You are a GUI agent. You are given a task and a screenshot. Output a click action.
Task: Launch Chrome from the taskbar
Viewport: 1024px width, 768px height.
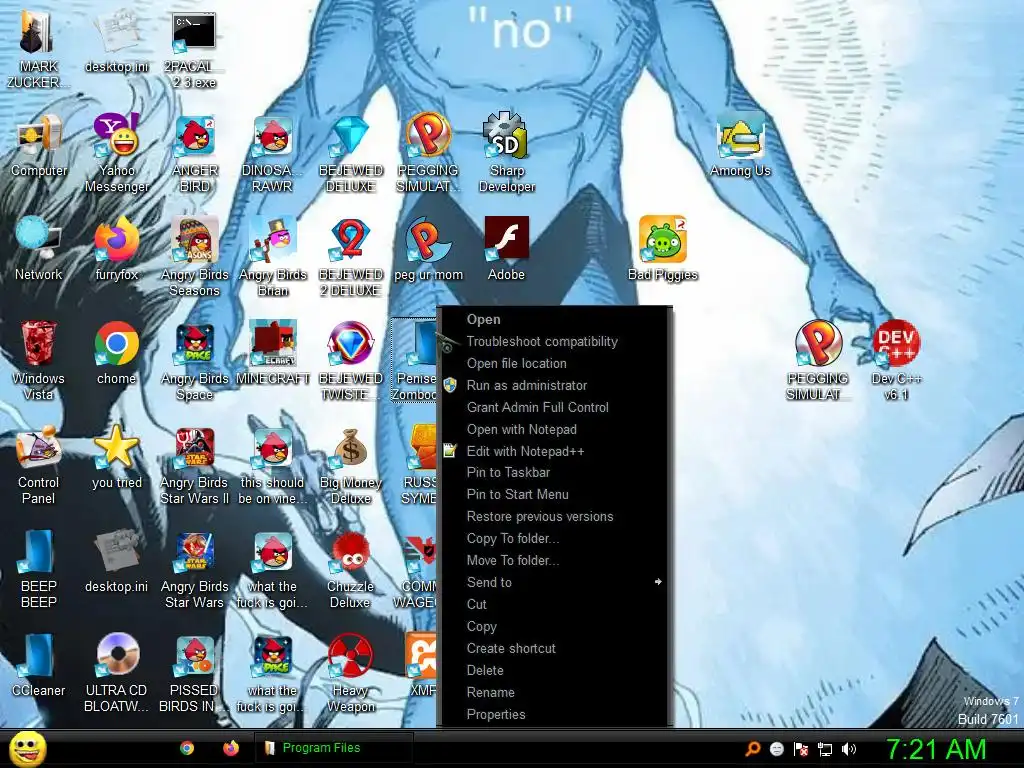pos(187,748)
